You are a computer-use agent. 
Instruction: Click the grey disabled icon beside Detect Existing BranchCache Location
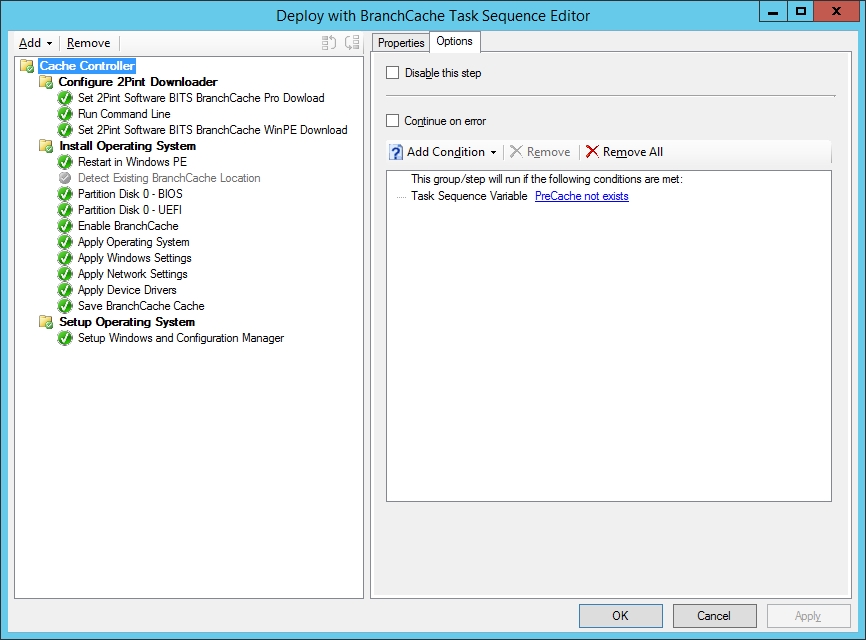click(x=65, y=178)
